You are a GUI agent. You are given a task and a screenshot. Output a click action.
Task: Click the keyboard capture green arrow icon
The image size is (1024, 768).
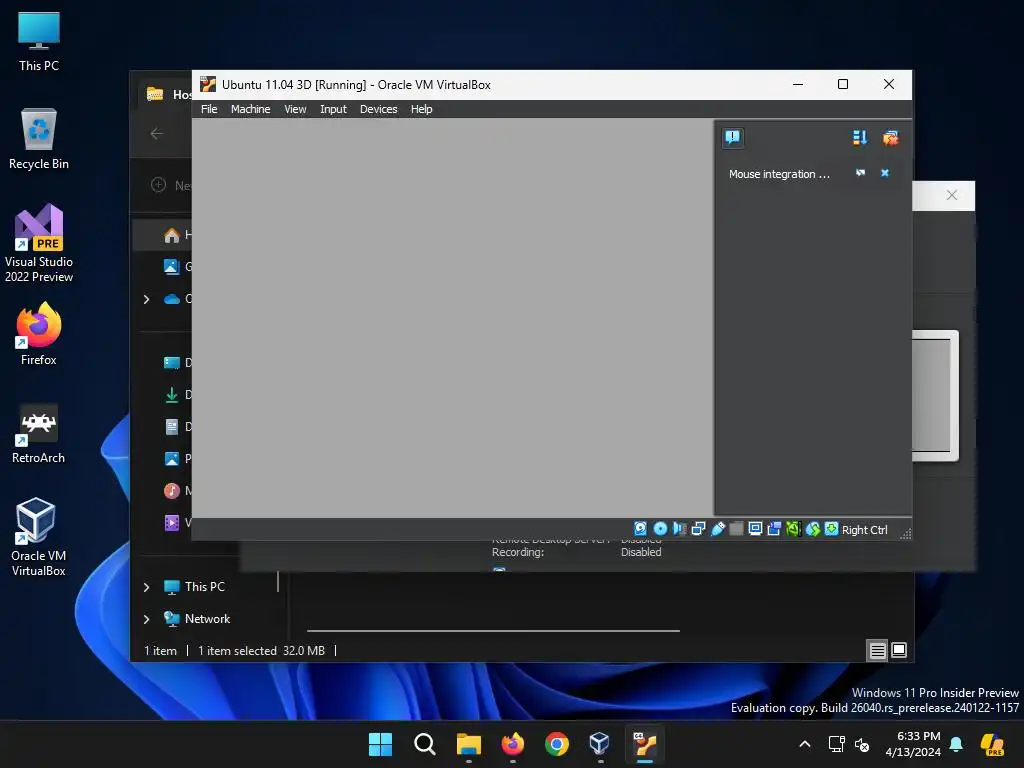[831, 529]
